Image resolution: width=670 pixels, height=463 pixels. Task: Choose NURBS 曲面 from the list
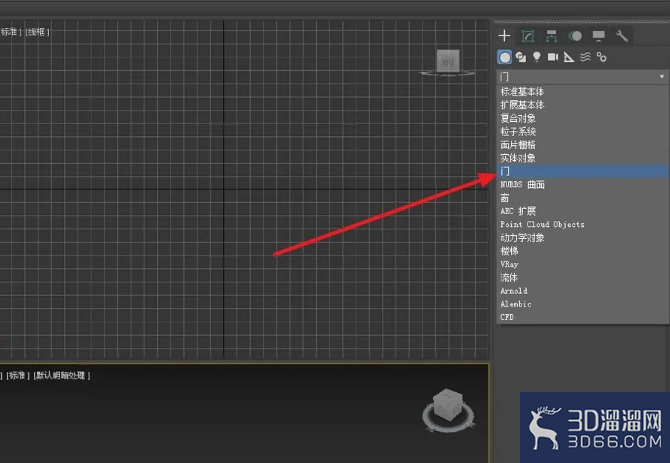(582, 185)
